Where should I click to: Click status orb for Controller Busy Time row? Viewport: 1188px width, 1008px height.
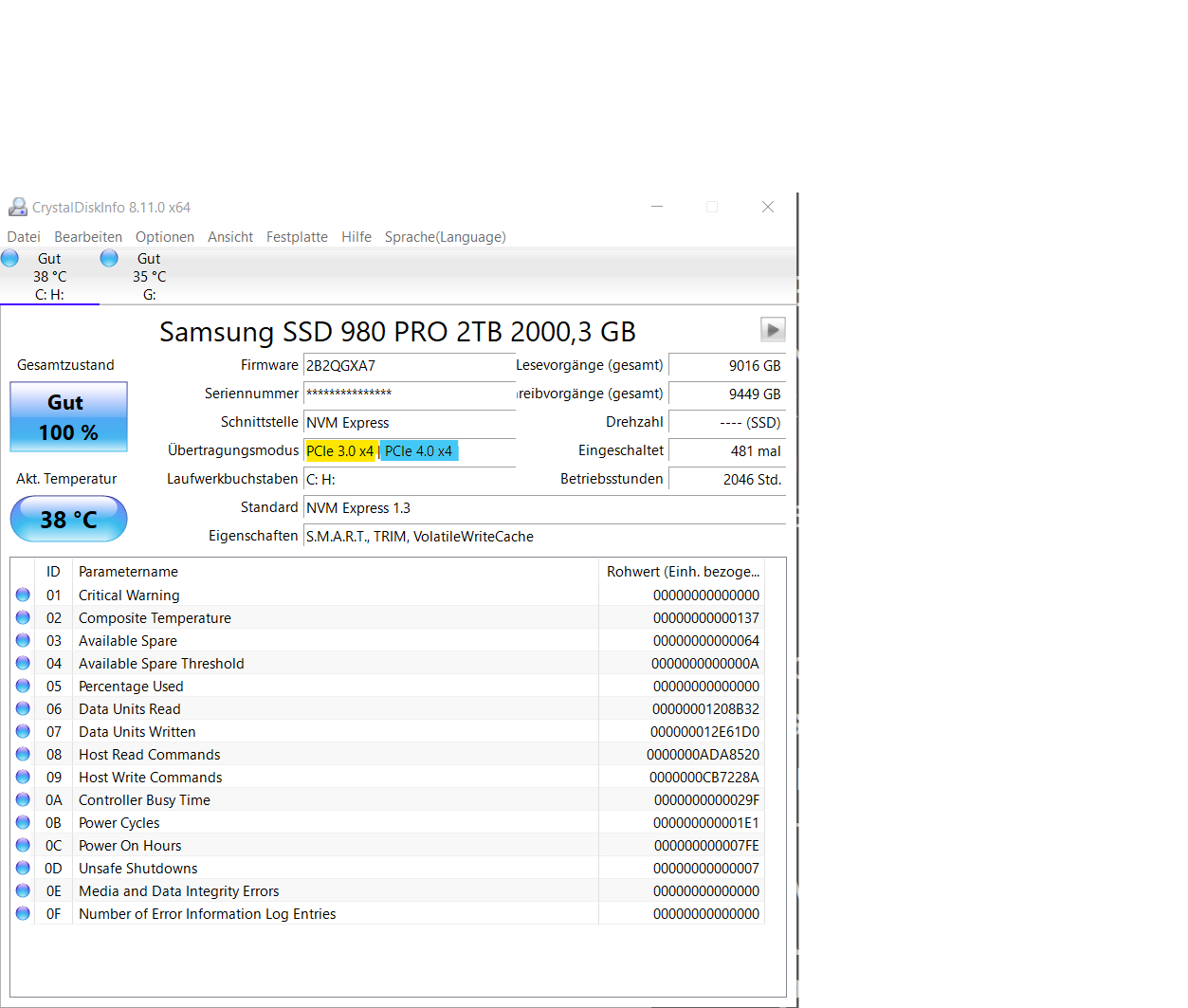pos(23,799)
